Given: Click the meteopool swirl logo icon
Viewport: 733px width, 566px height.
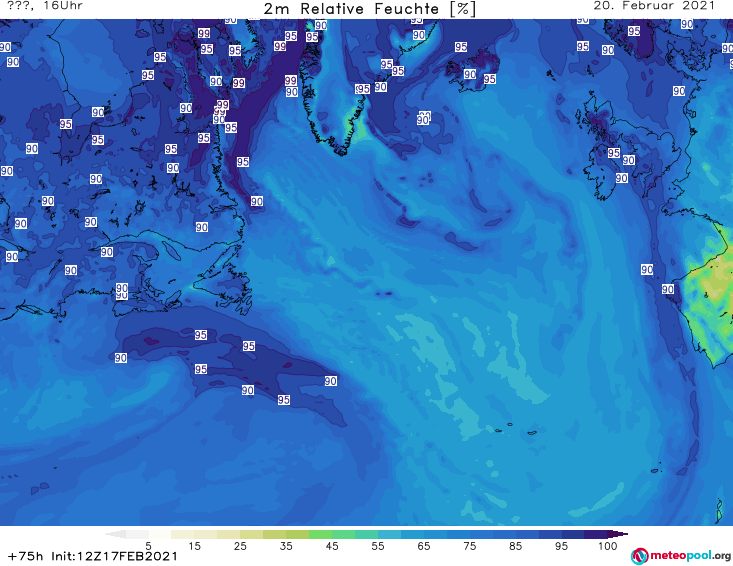Looking at the screenshot, I should pyautogui.click(x=639, y=556).
